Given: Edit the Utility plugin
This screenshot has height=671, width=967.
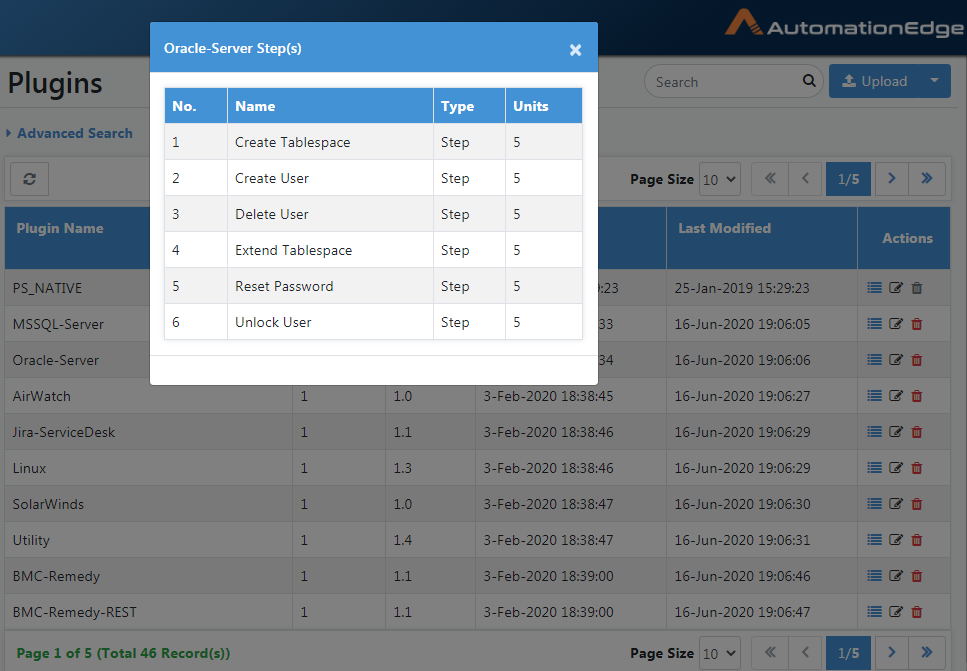Looking at the screenshot, I should (895, 540).
